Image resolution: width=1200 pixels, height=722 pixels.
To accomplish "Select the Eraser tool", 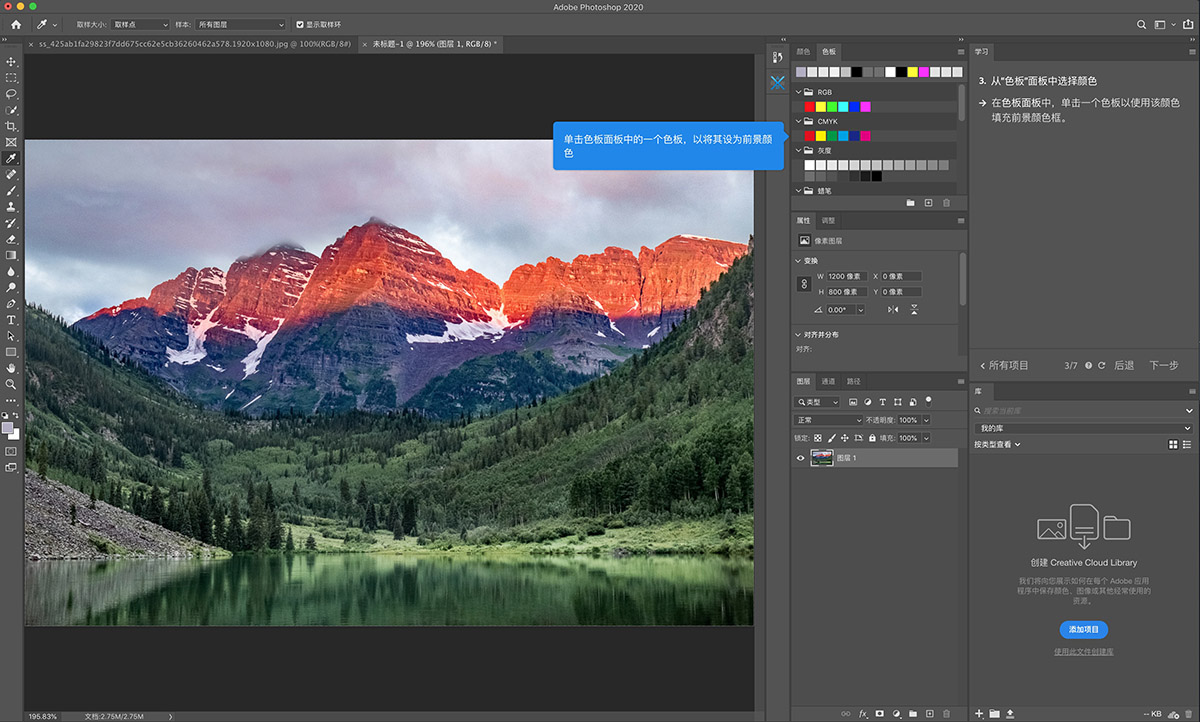I will coord(11,239).
